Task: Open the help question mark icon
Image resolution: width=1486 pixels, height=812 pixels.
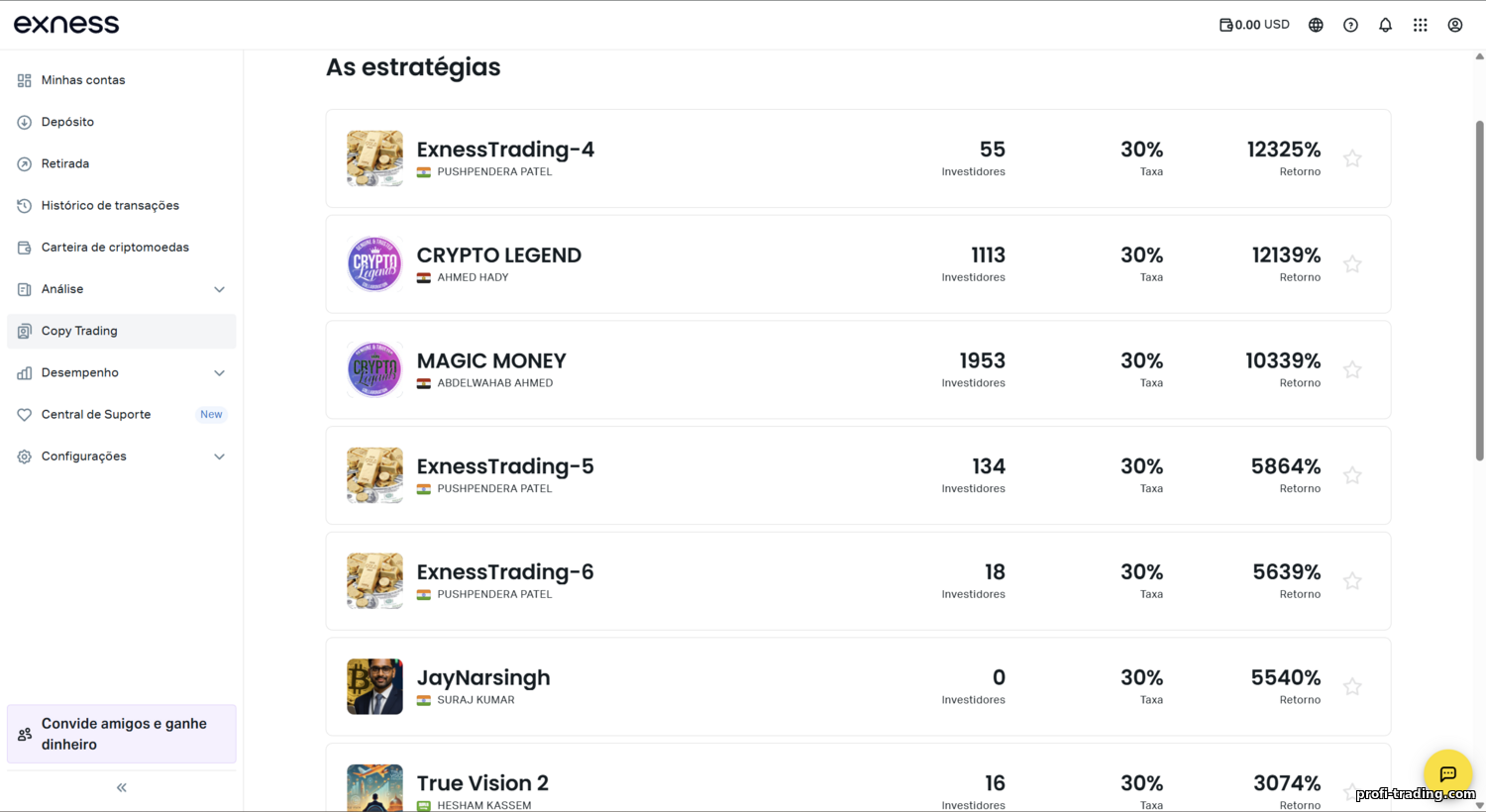Action: pos(1350,25)
